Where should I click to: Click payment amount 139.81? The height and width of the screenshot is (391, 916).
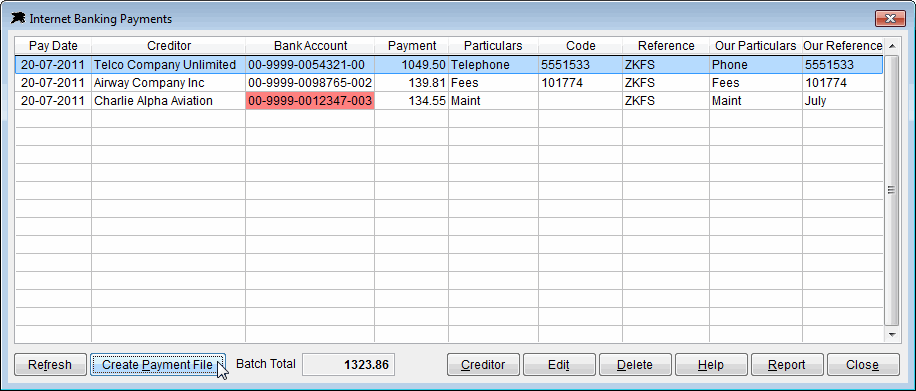pos(412,83)
